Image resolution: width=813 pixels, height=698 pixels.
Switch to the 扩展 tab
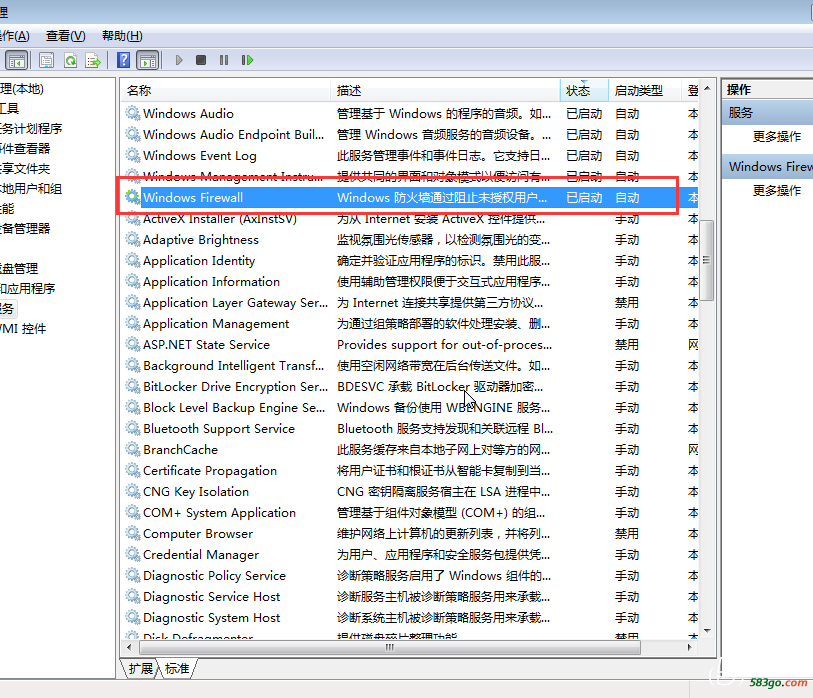pos(141,668)
